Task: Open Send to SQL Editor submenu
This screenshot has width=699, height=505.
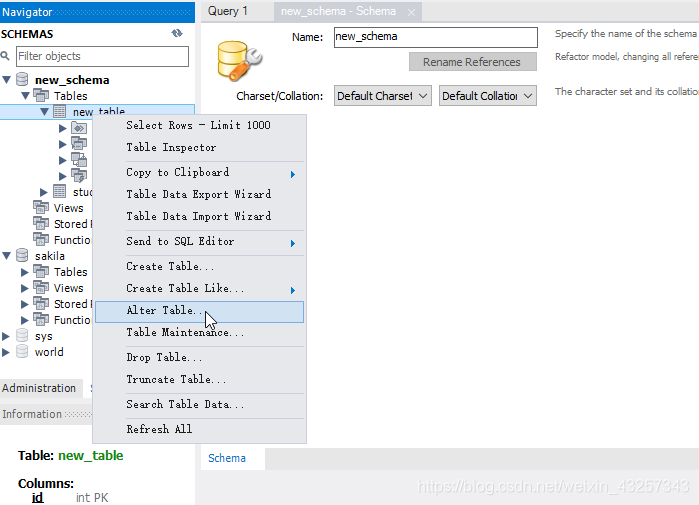Action: tap(199, 242)
